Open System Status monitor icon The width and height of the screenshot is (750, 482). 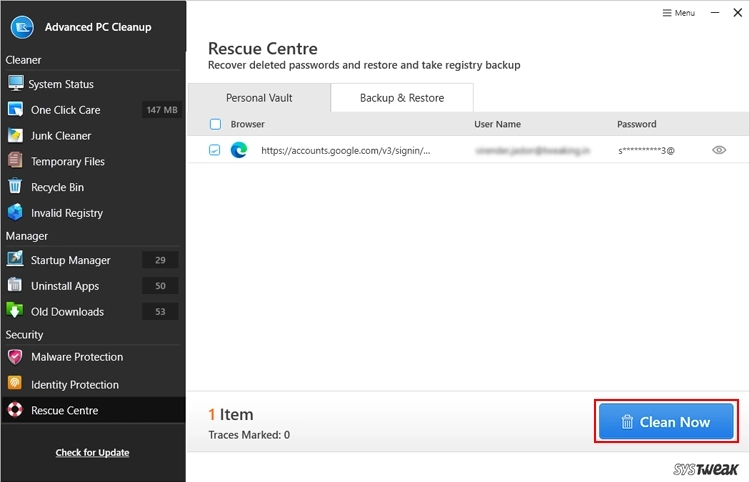(x=15, y=83)
